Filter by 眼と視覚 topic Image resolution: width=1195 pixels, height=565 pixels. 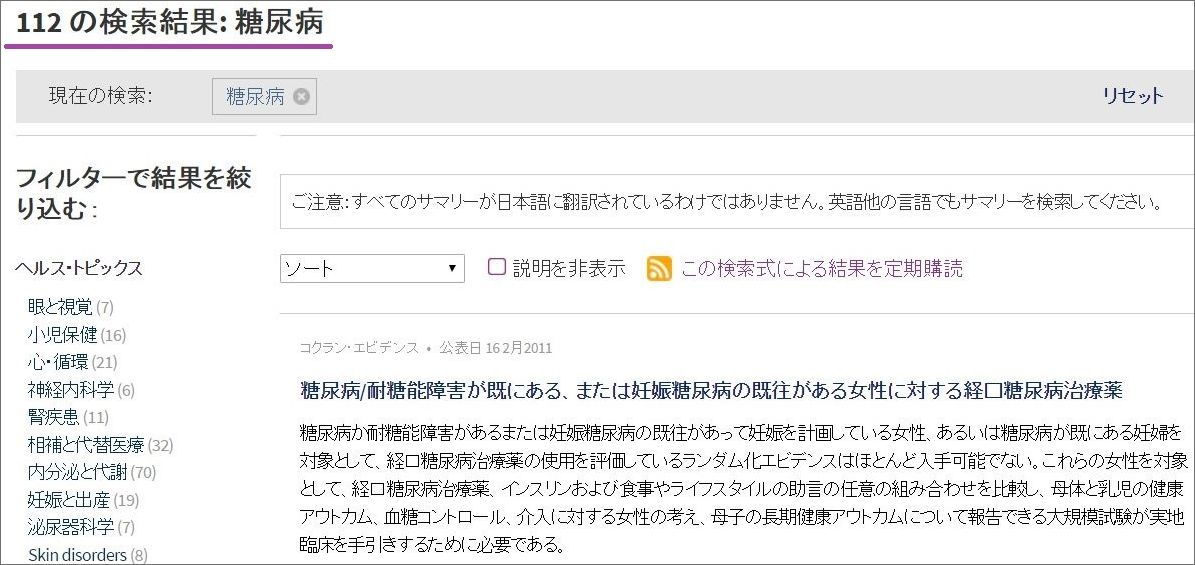tap(59, 307)
